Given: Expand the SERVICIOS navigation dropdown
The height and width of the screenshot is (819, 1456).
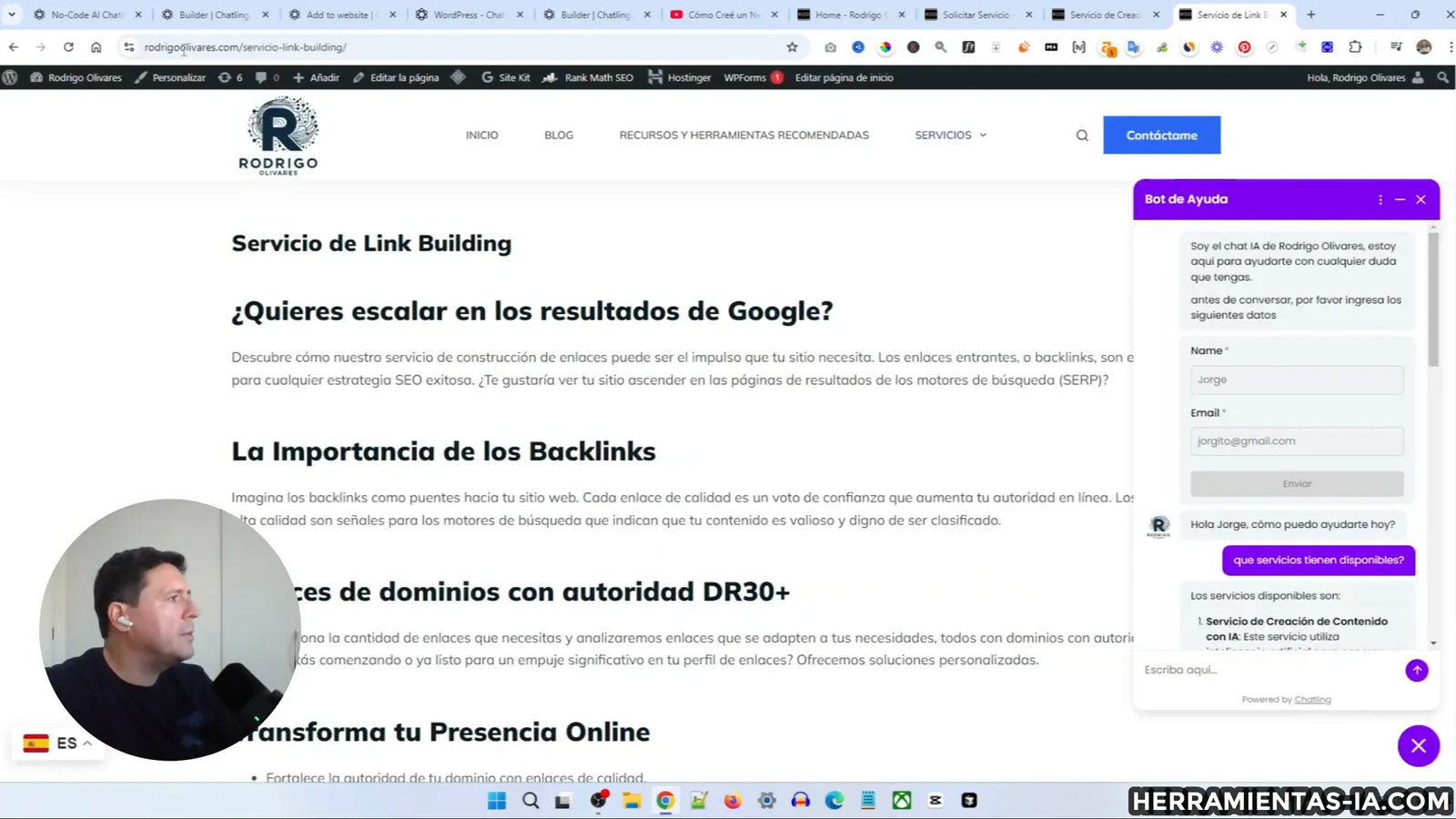Looking at the screenshot, I should [x=950, y=135].
